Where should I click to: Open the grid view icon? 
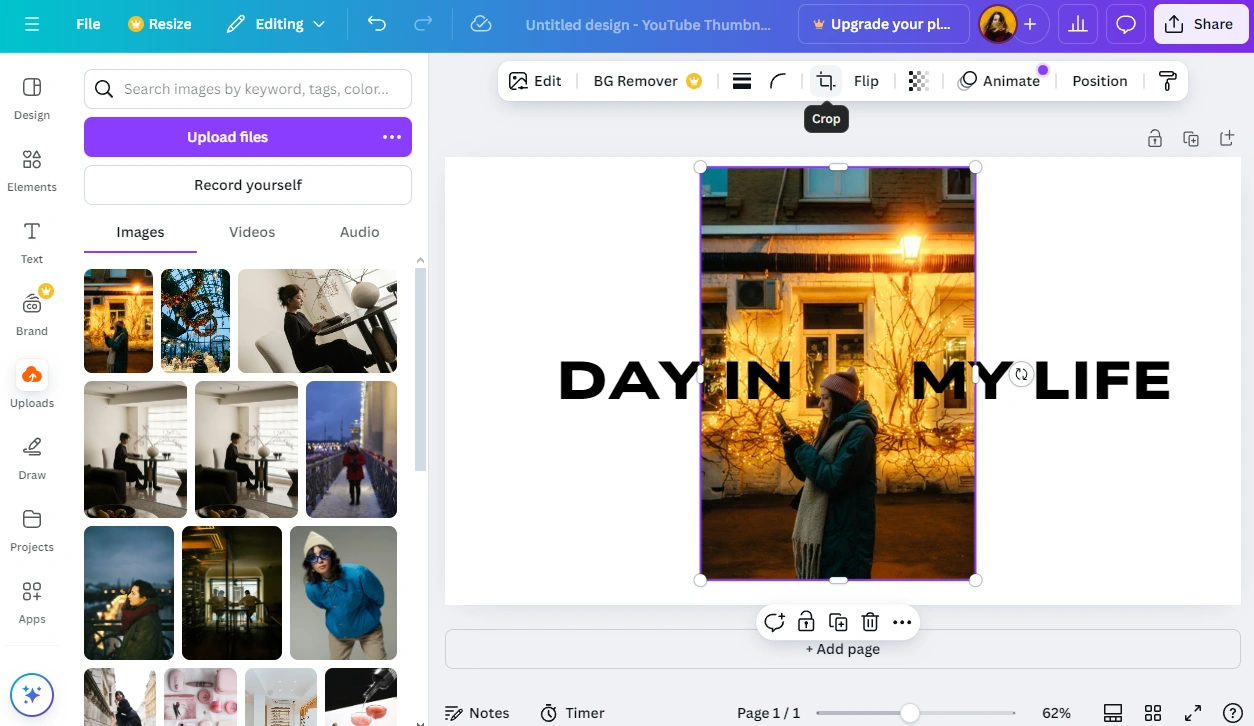point(1152,713)
